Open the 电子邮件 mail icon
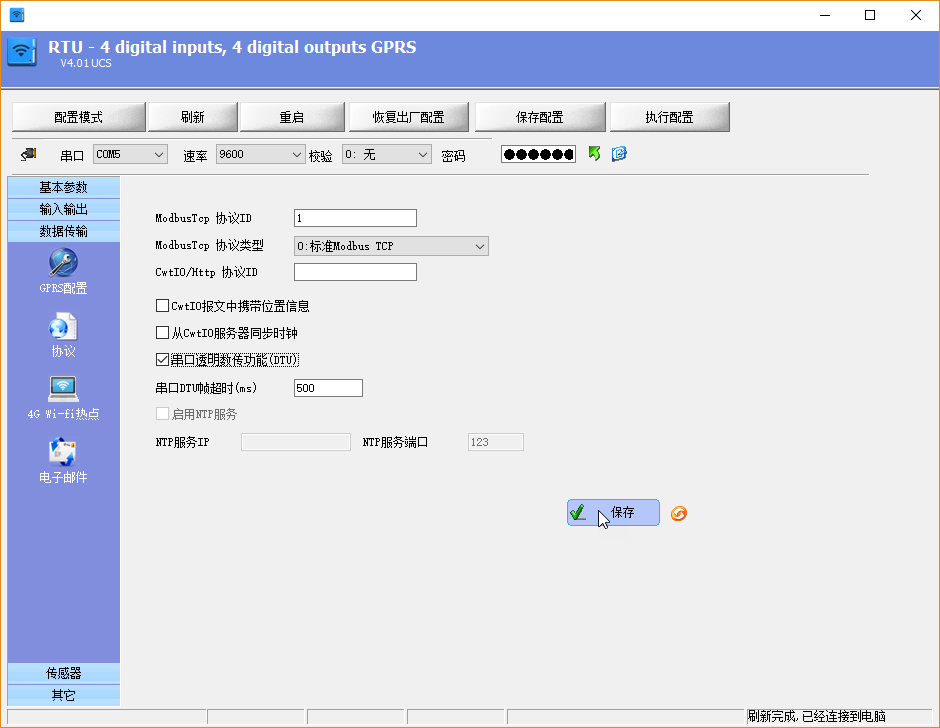940x728 pixels. point(63,452)
